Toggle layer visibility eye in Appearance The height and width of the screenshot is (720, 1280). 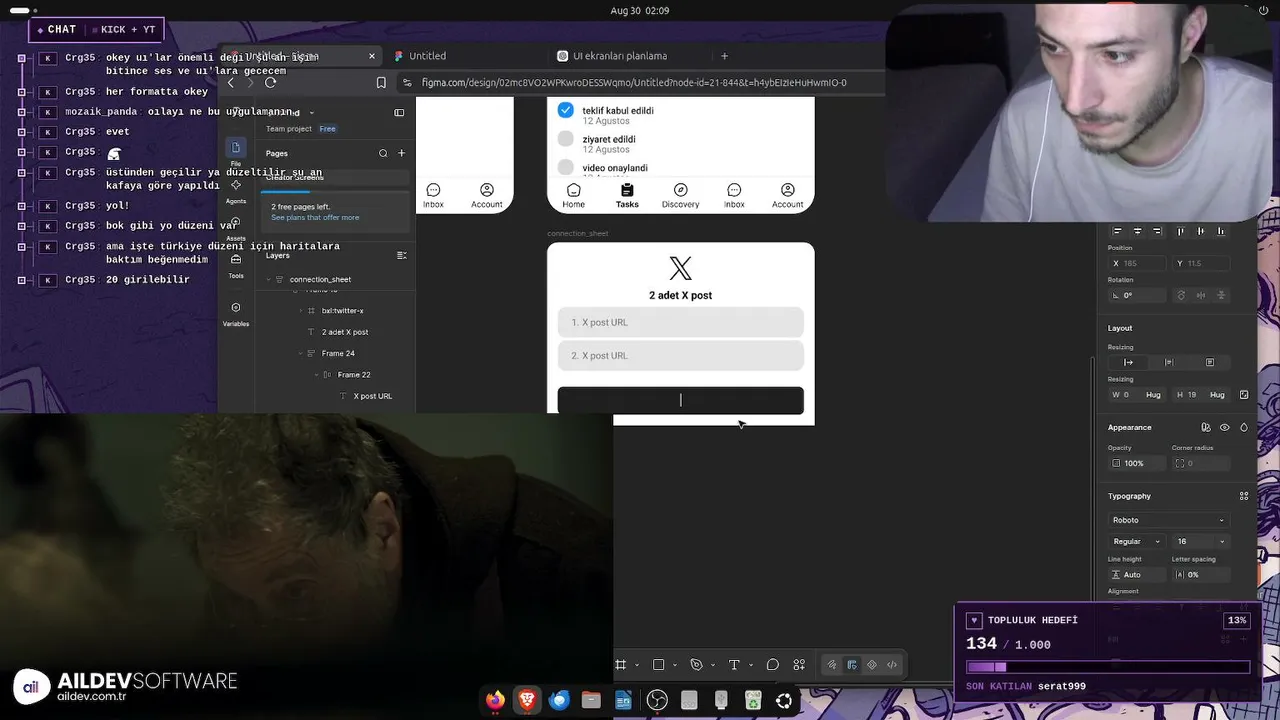pos(1224,427)
